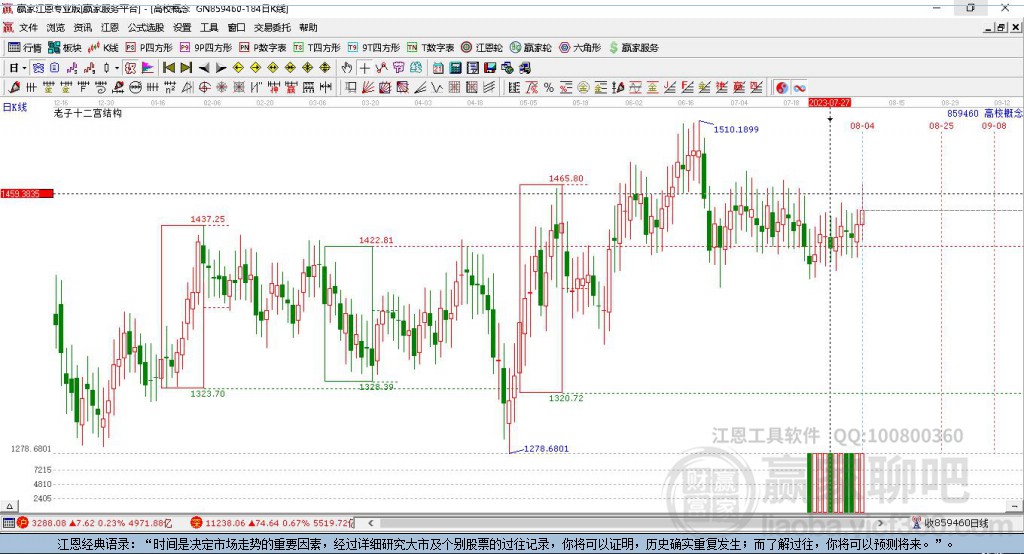Open the calculator icon in toolbar
Viewport: 1024px width, 554px height.
click(x=455, y=68)
